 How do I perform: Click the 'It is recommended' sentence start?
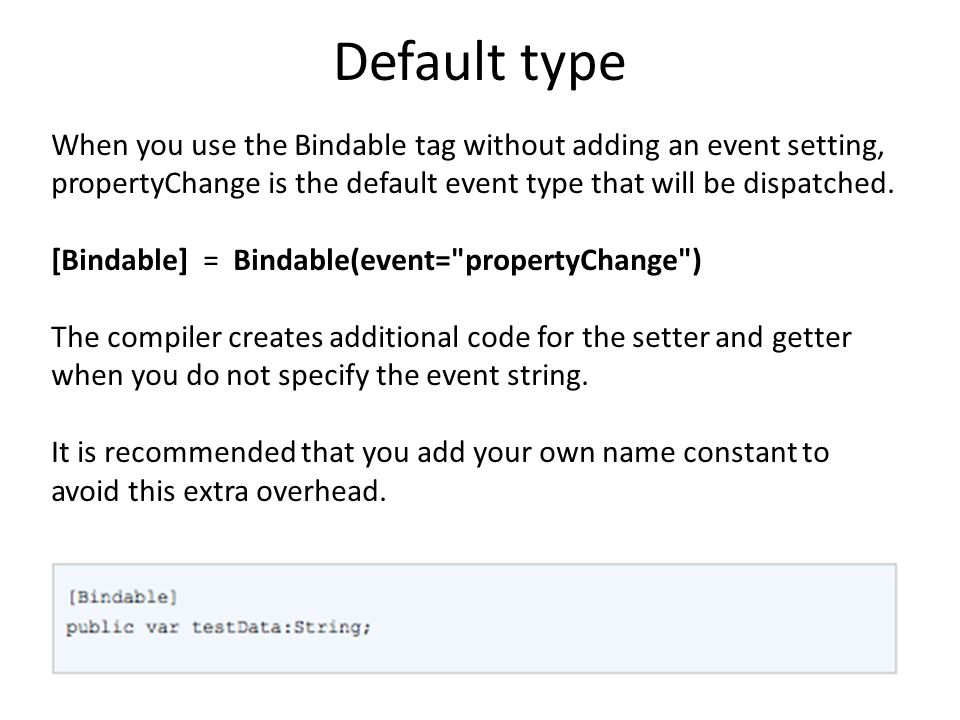pyautogui.click(x=173, y=452)
